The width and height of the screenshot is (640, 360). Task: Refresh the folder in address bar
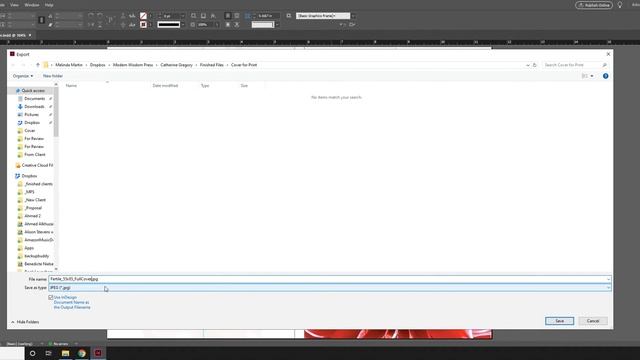534,65
